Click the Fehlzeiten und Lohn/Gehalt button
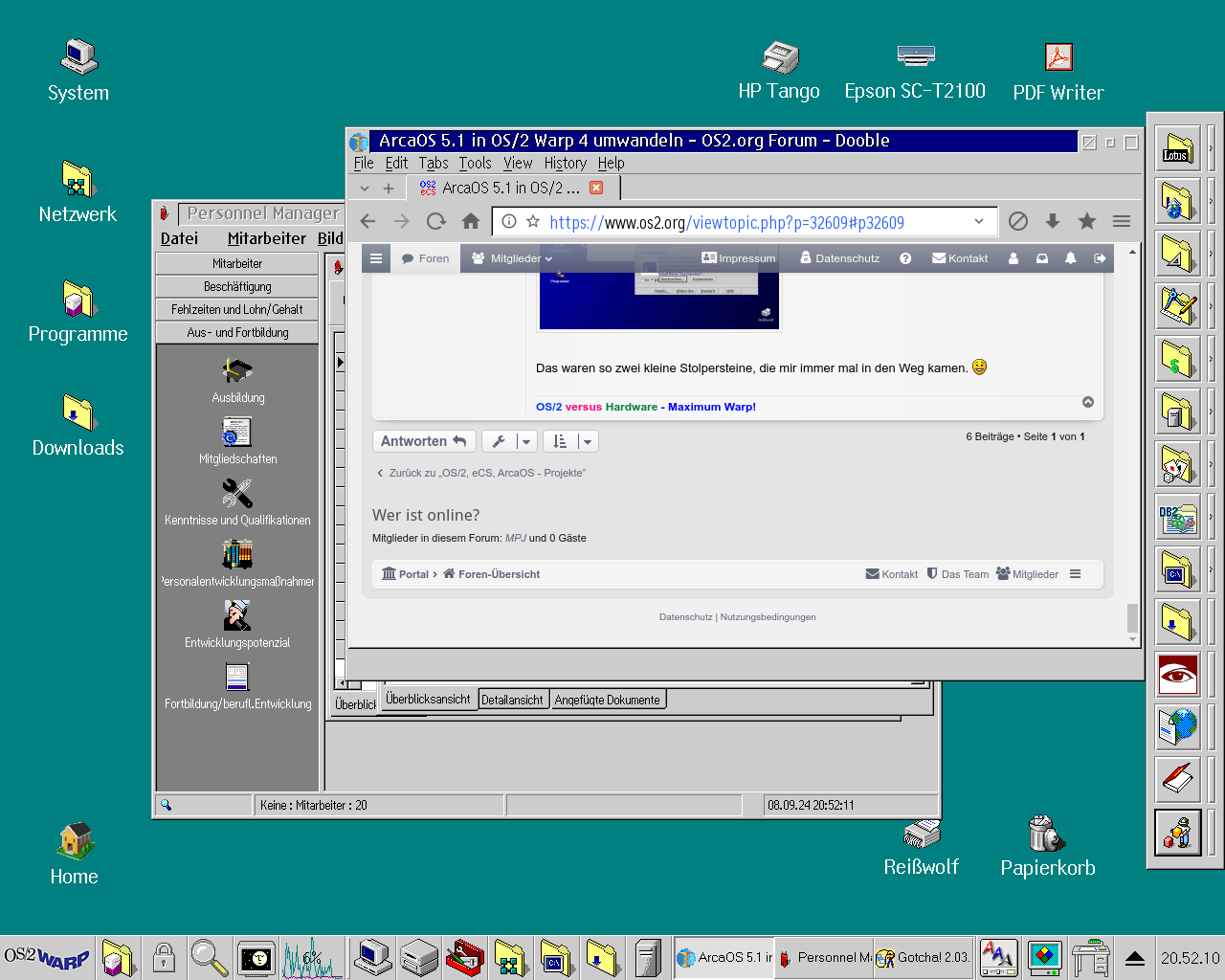Screen dimensions: 1225x980 click(237, 309)
